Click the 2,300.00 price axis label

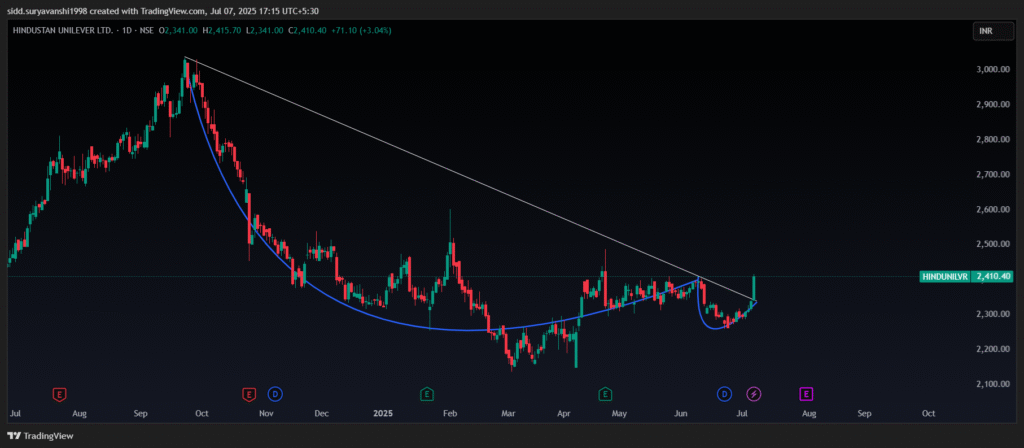click(x=993, y=314)
